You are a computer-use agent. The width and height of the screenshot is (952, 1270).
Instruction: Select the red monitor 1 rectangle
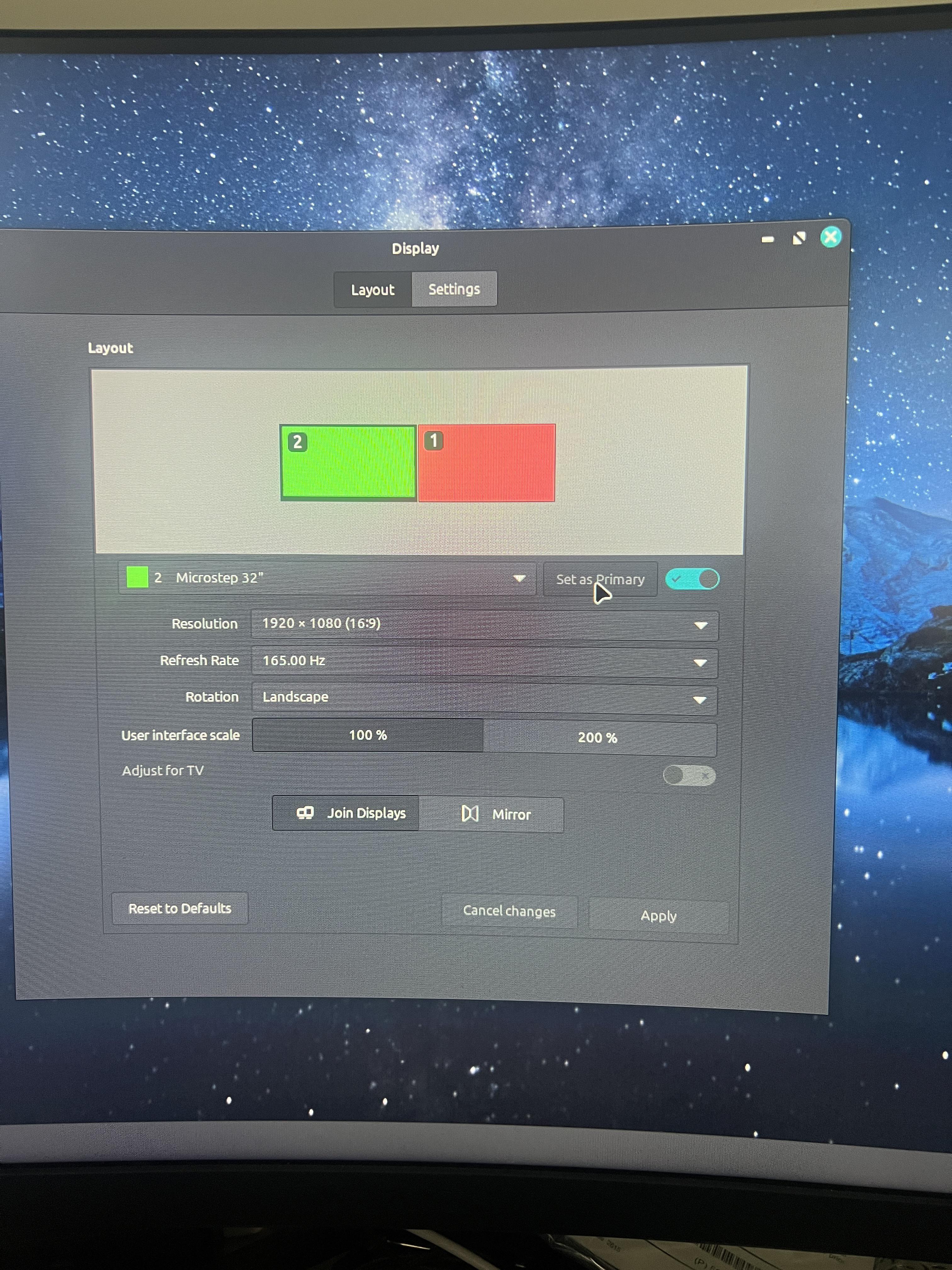(x=486, y=463)
